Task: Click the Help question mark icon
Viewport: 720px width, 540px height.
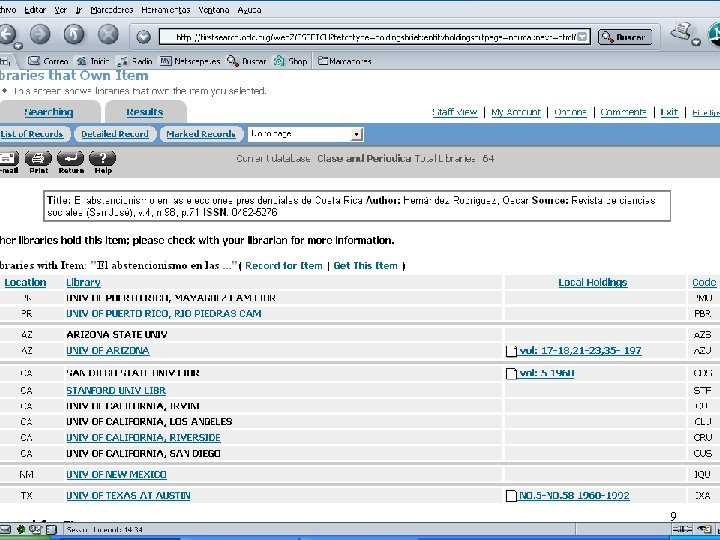Action: pos(103,163)
